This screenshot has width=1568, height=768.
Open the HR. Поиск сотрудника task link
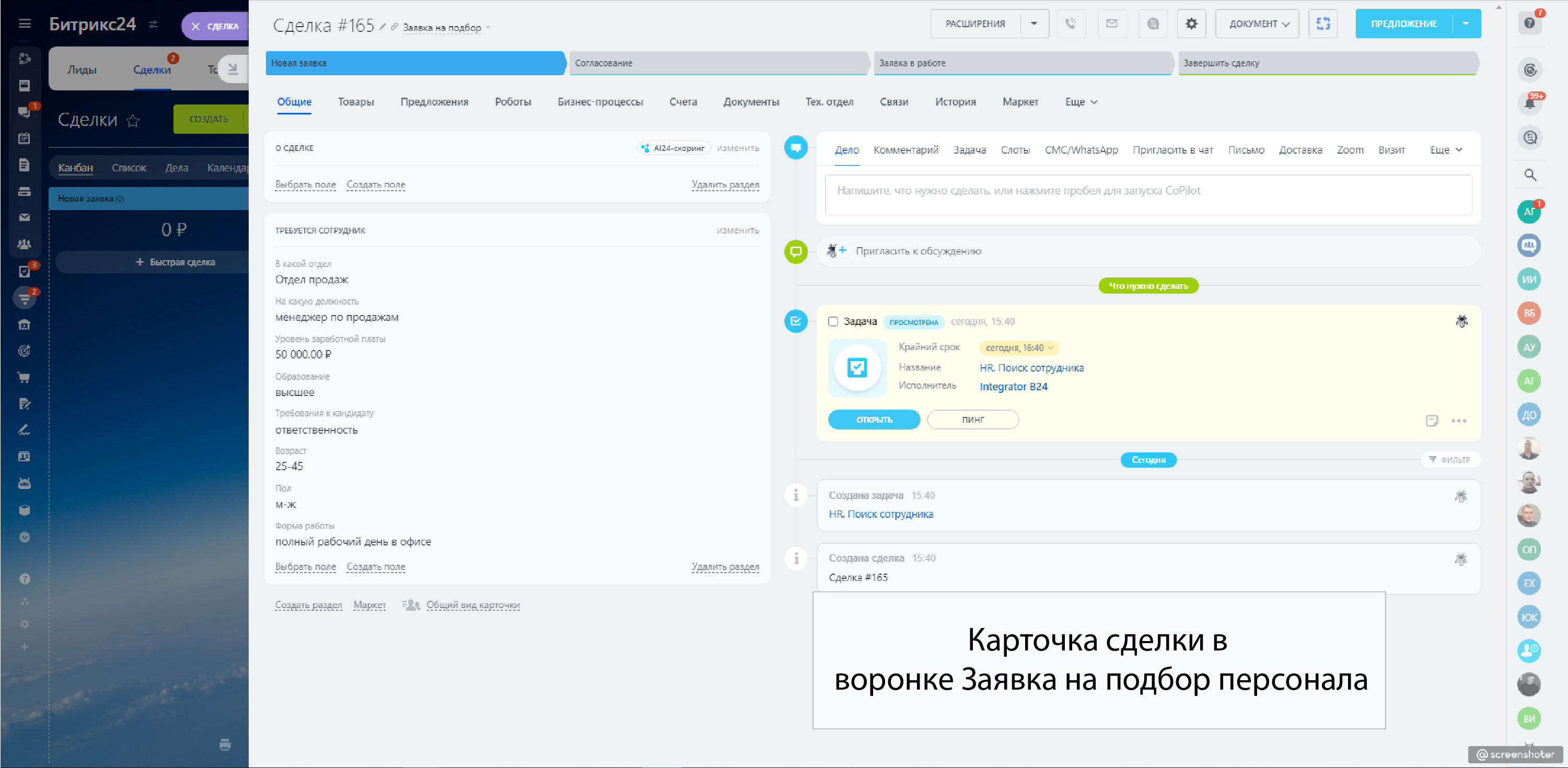coord(1031,368)
